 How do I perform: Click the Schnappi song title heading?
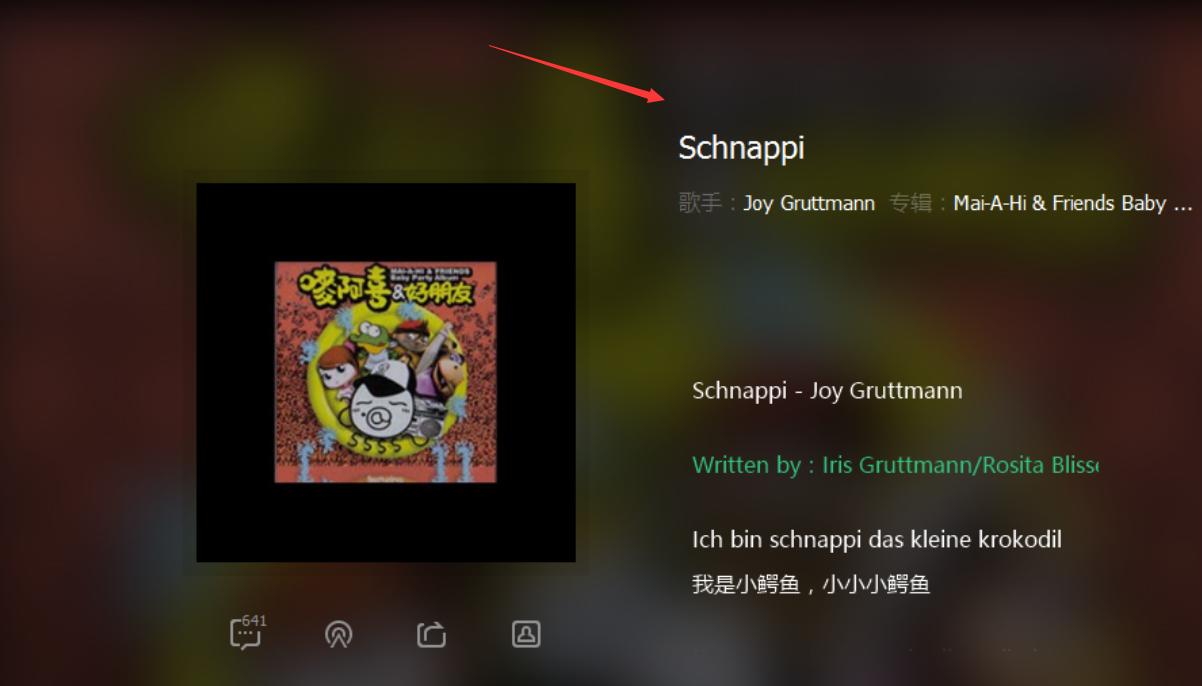741,148
